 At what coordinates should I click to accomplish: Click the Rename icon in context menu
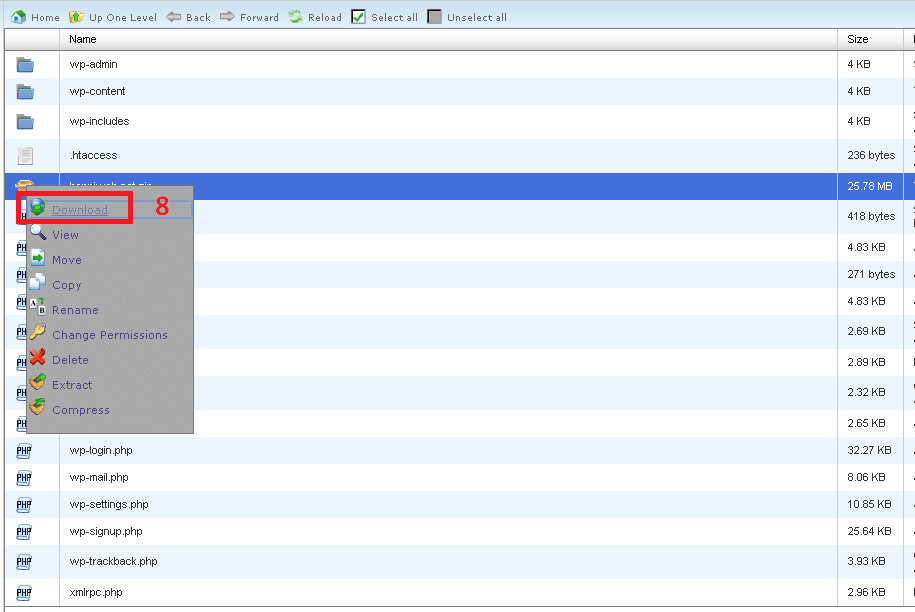tap(38, 309)
